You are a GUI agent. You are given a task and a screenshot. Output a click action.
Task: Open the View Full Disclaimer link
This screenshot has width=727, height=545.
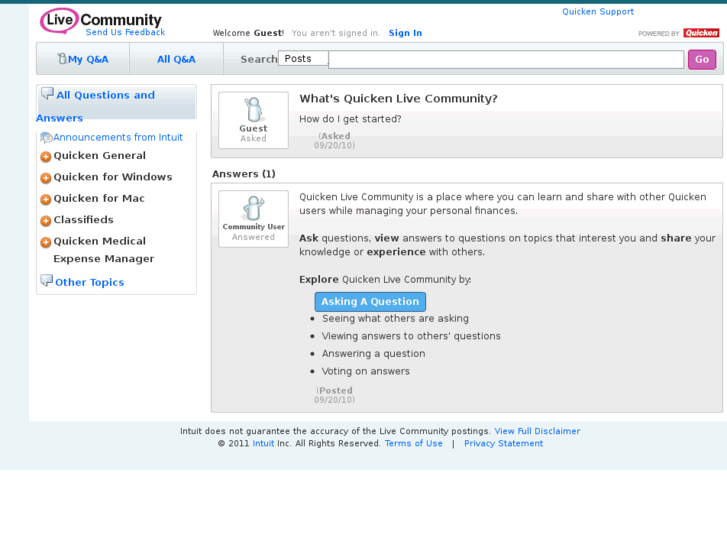pyautogui.click(x=537, y=431)
